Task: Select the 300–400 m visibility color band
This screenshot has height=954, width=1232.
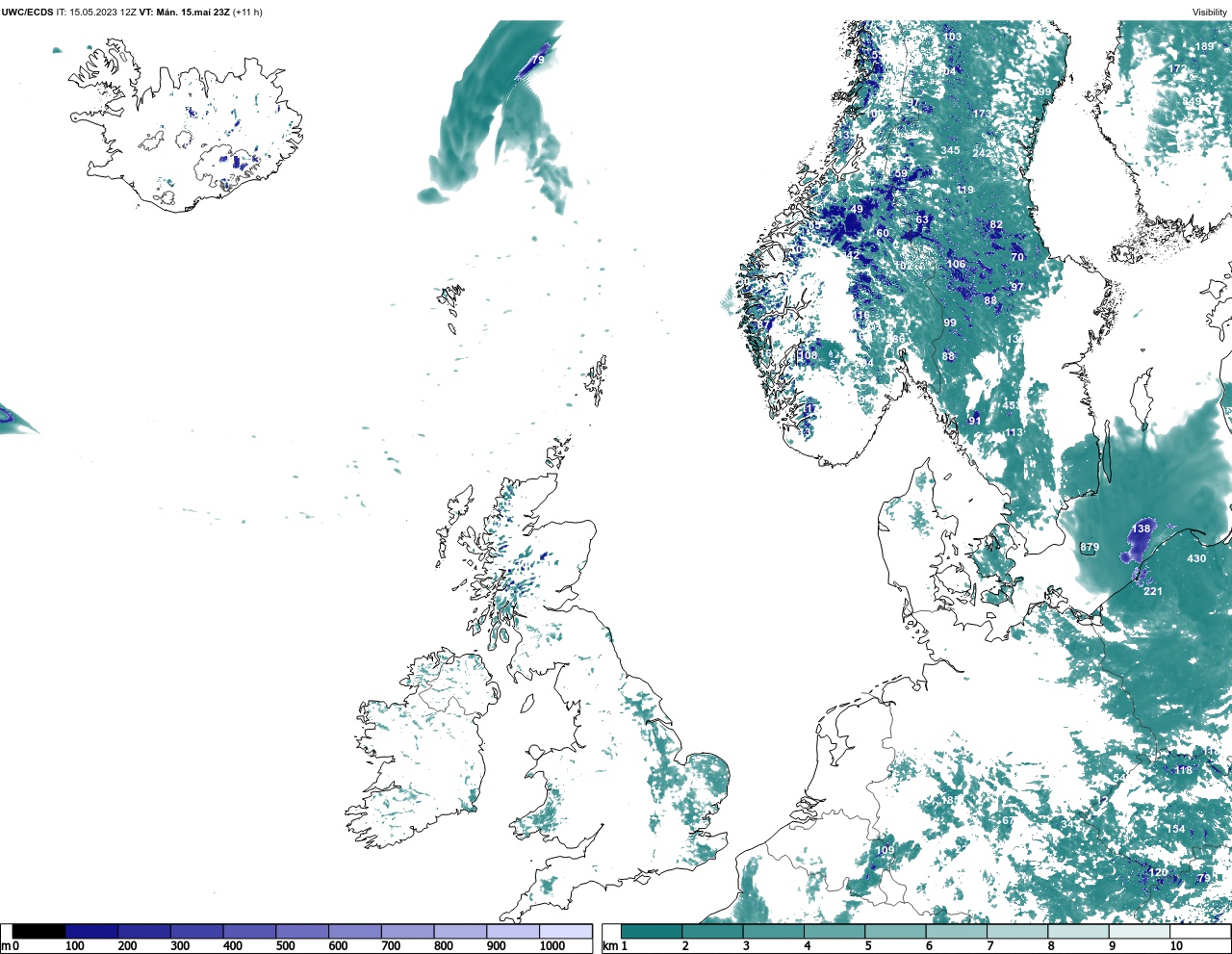Action: click(196, 931)
